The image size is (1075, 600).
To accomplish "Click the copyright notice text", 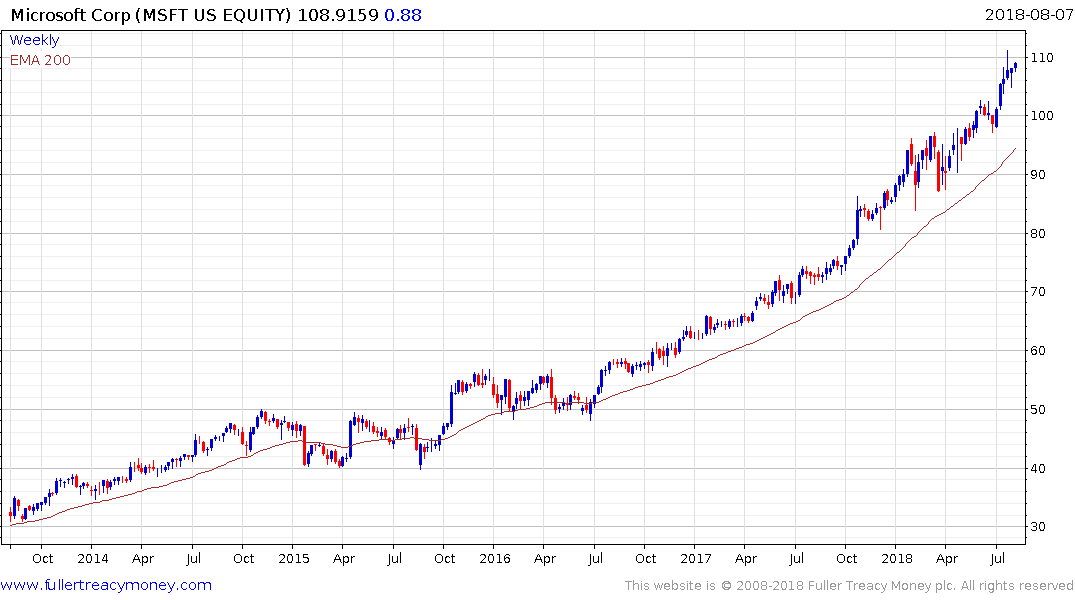I will tap(849, 586).
